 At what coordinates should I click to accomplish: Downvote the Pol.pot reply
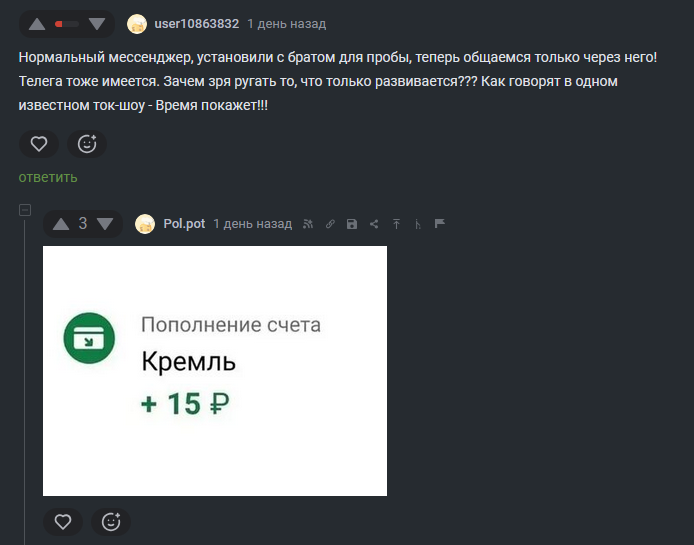point(105,224)
